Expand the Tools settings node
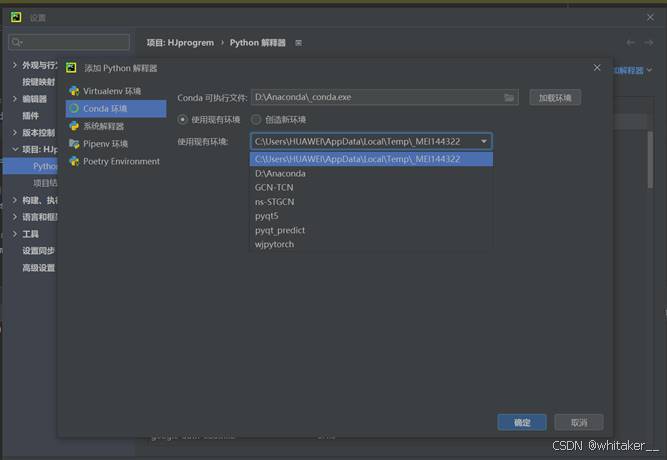The width and height of the screenshot is (667, 460). pos(15,234)
